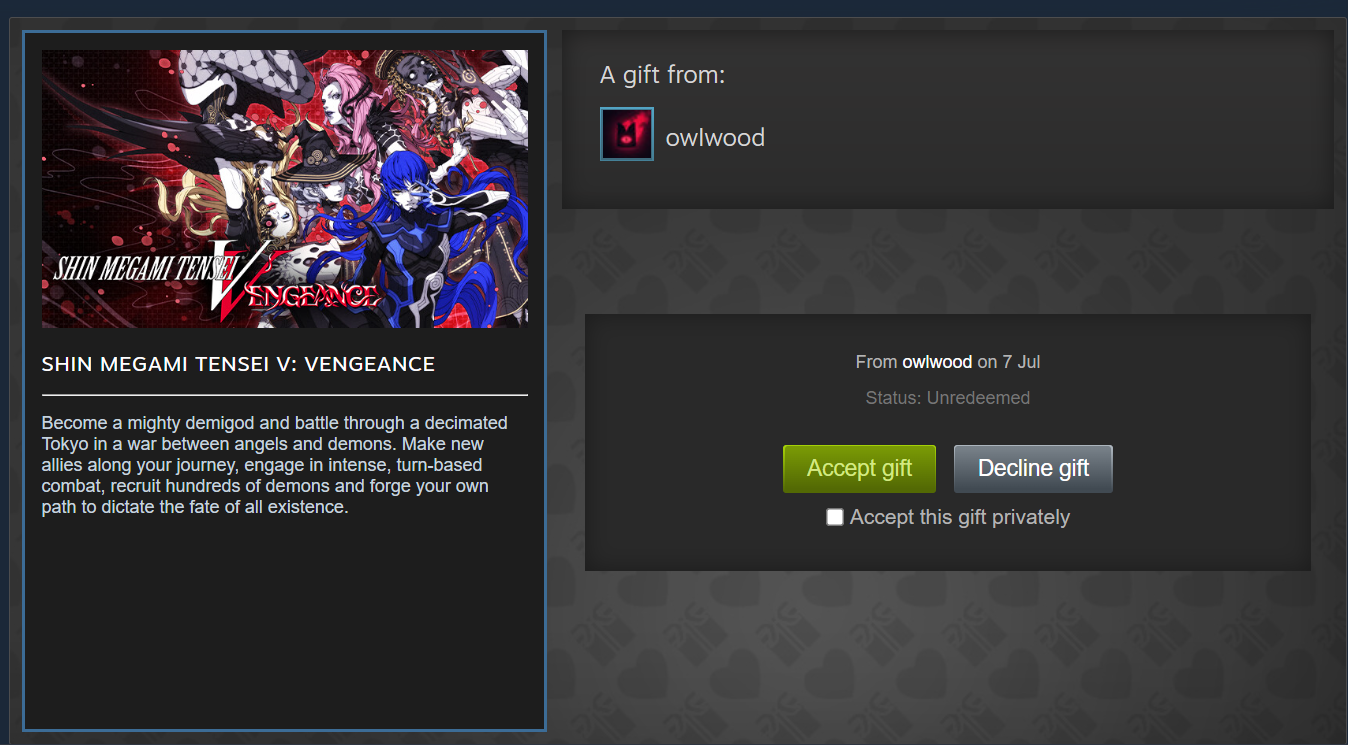Click the Accept gift button
Viewport: 1348px width, 745px height.
(x=859, y=469)
